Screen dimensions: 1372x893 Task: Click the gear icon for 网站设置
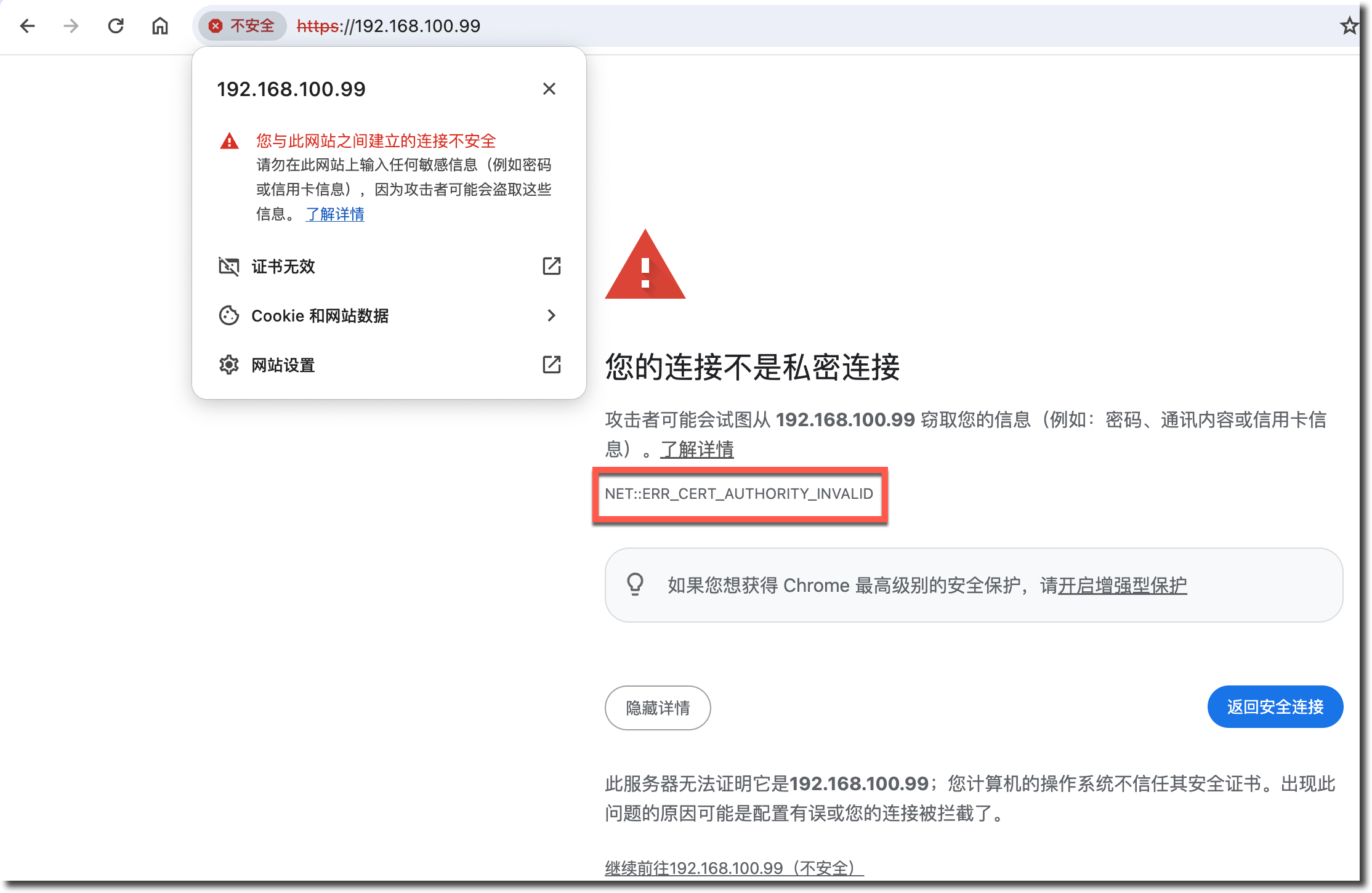(x=228, y=365)
